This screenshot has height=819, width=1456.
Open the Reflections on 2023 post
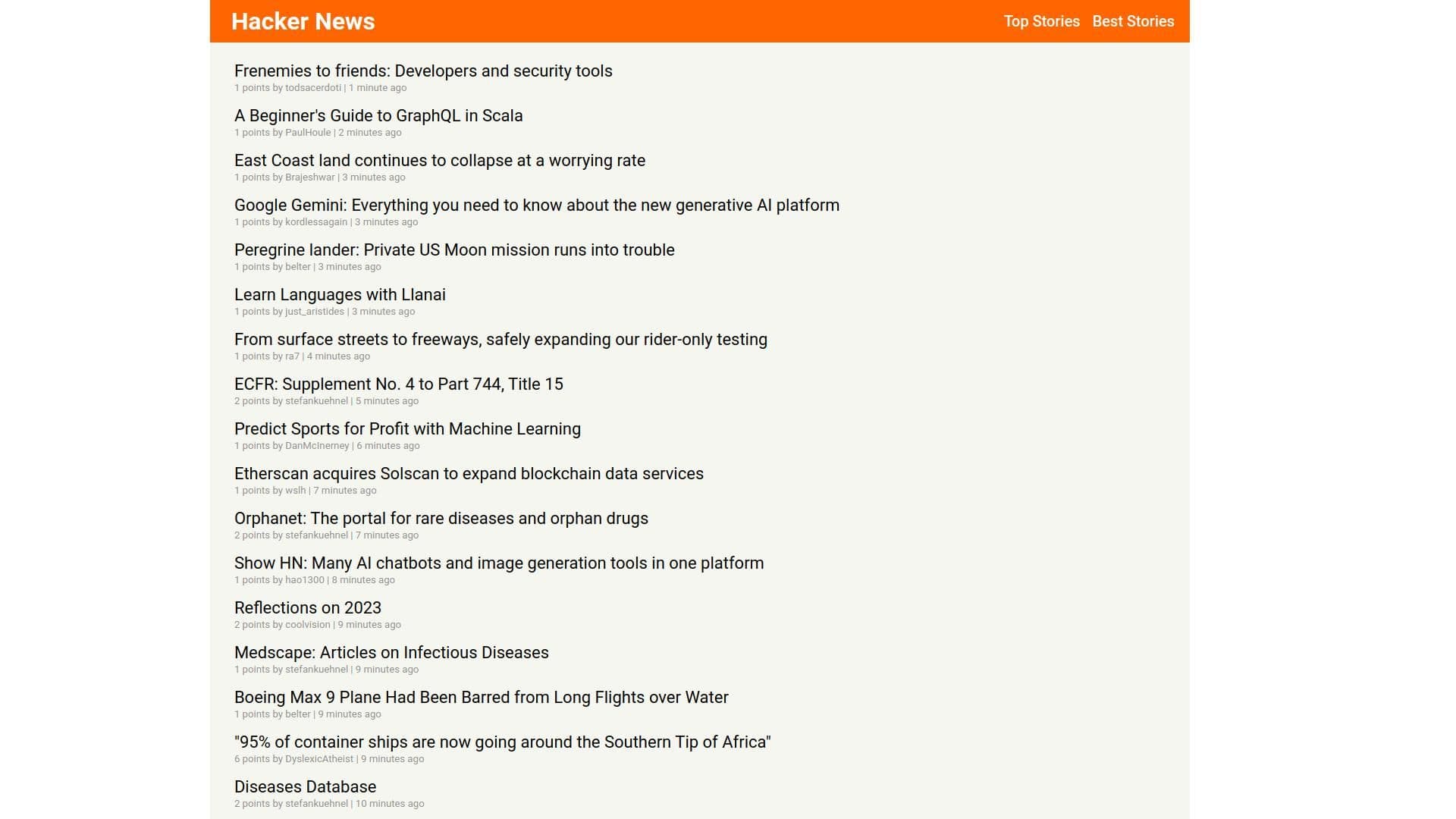(308, 607)
